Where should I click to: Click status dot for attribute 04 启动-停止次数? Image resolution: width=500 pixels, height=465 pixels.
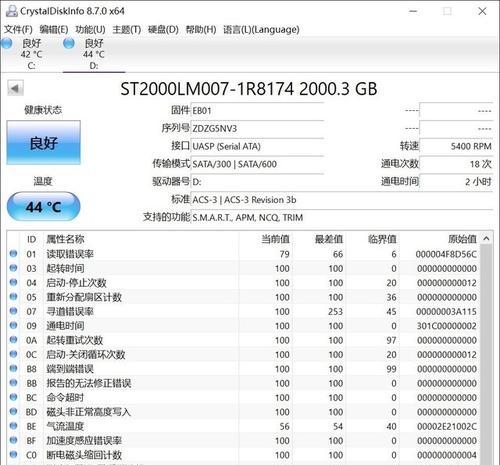pyautogui.click(x=13, y=282)
